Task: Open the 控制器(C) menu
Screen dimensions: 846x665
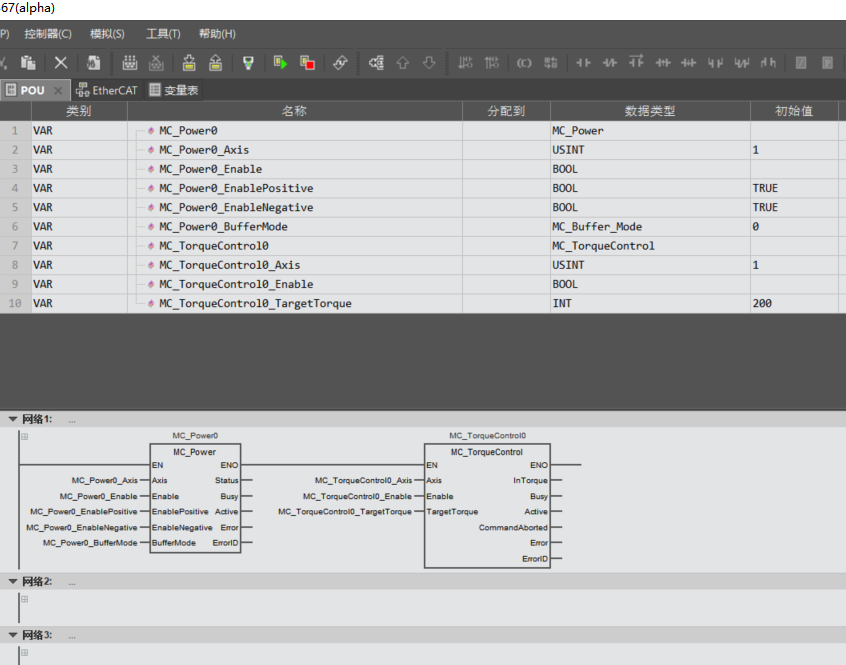Action: [47, 34]
